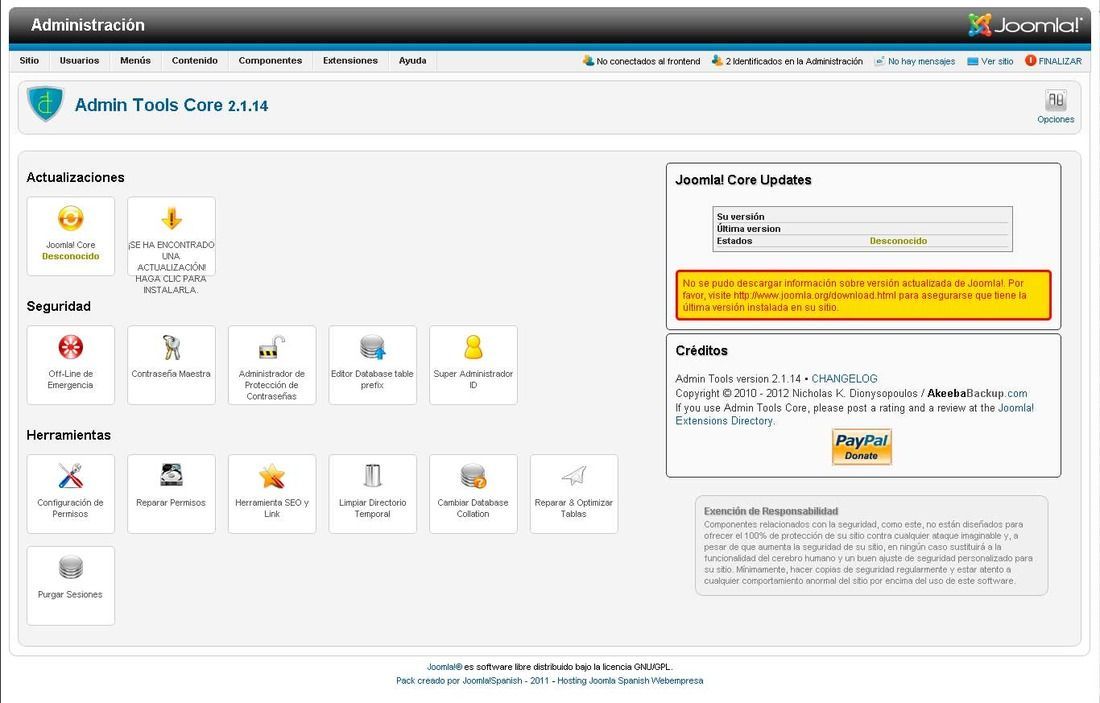Open Editor Database table prefix
Image resolution: width=1100 pixels, height=703 pixels.
(373, 365)
